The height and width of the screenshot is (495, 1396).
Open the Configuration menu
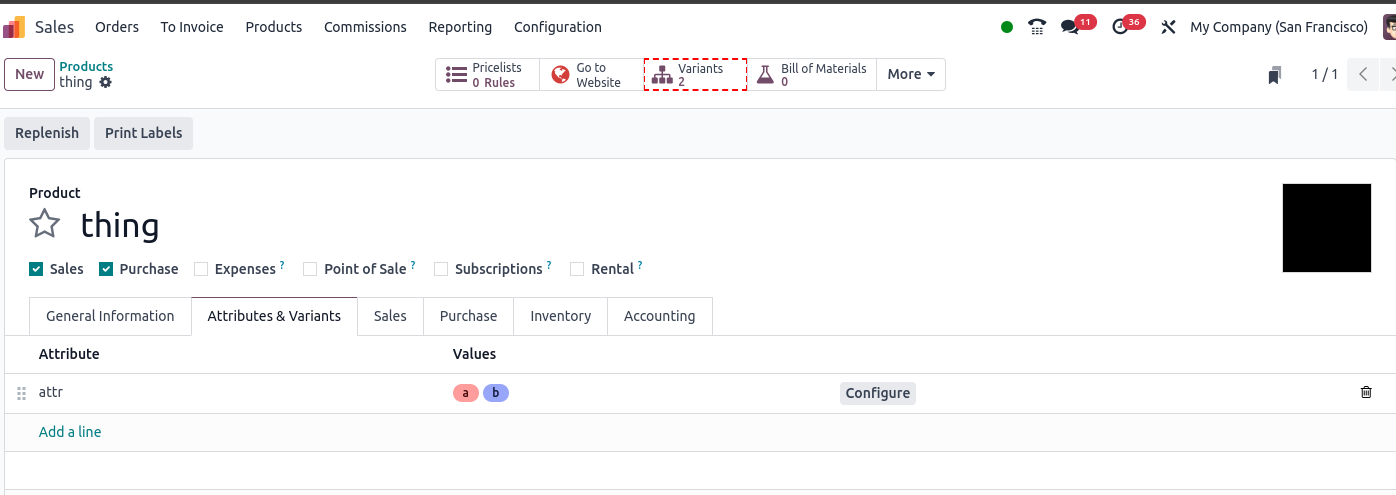pos(558,27)
